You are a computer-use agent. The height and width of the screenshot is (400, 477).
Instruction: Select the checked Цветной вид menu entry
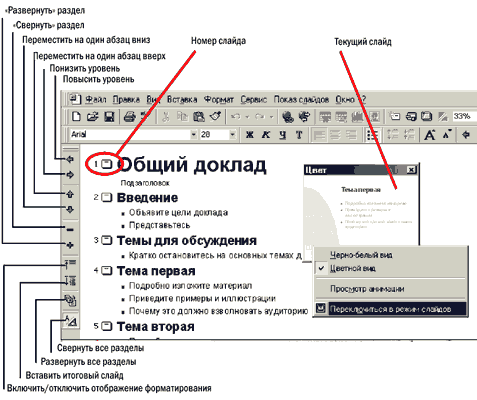click(390, 268)
